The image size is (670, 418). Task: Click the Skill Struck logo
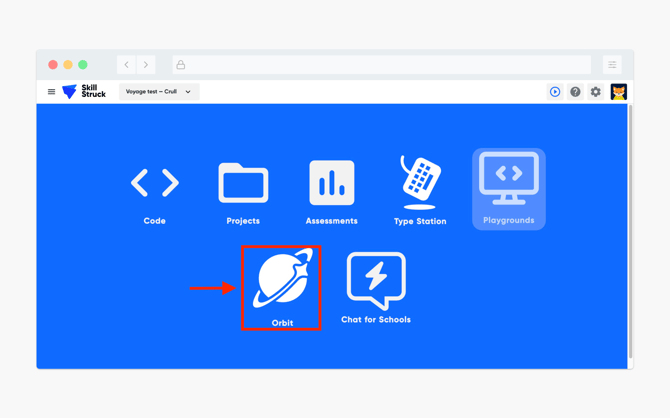(x=84, y=91)
